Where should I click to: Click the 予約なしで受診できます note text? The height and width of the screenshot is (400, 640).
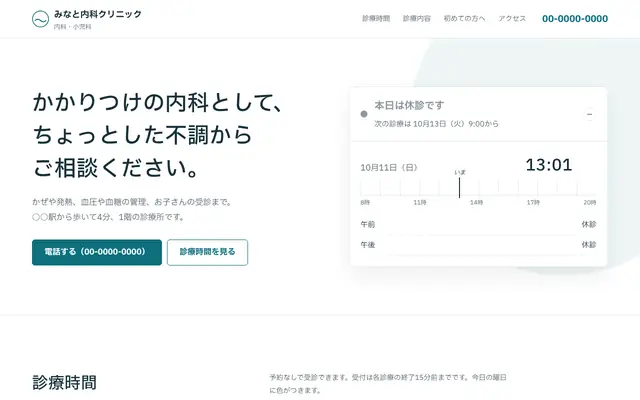coord(388,384)
